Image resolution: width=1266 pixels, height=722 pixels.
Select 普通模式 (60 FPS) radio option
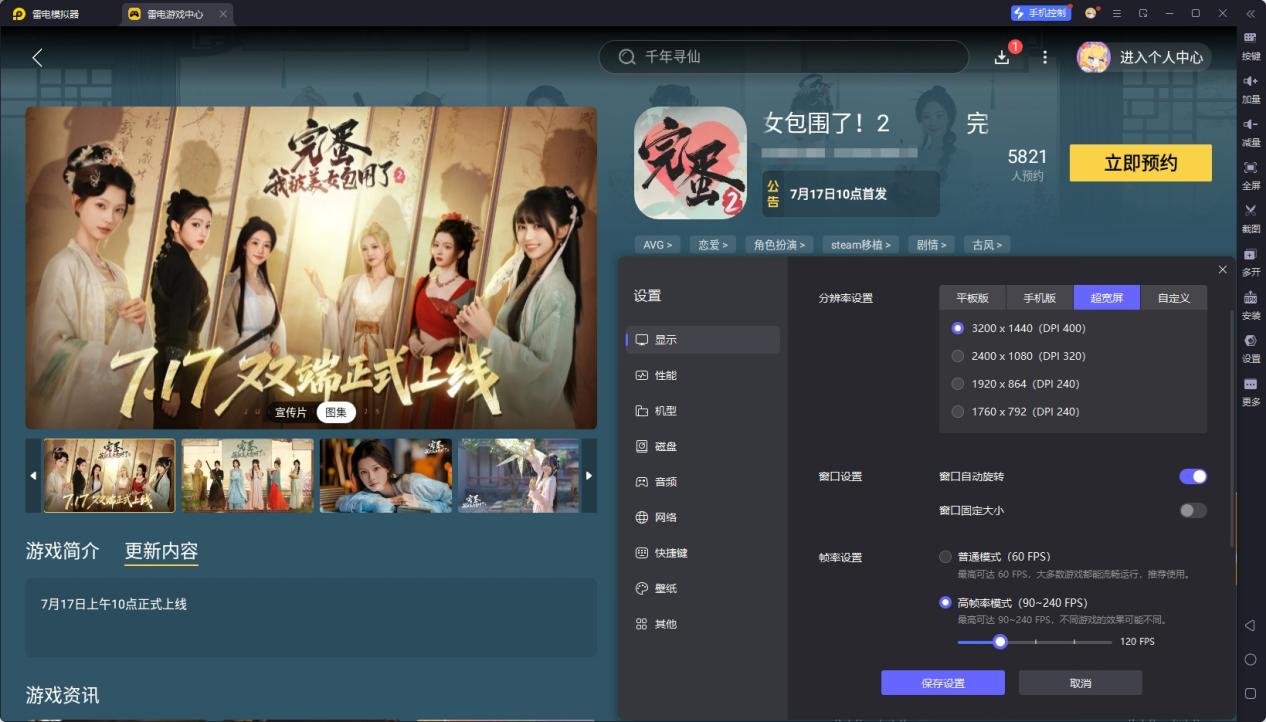pyautogui.click(x=945, y=556)
